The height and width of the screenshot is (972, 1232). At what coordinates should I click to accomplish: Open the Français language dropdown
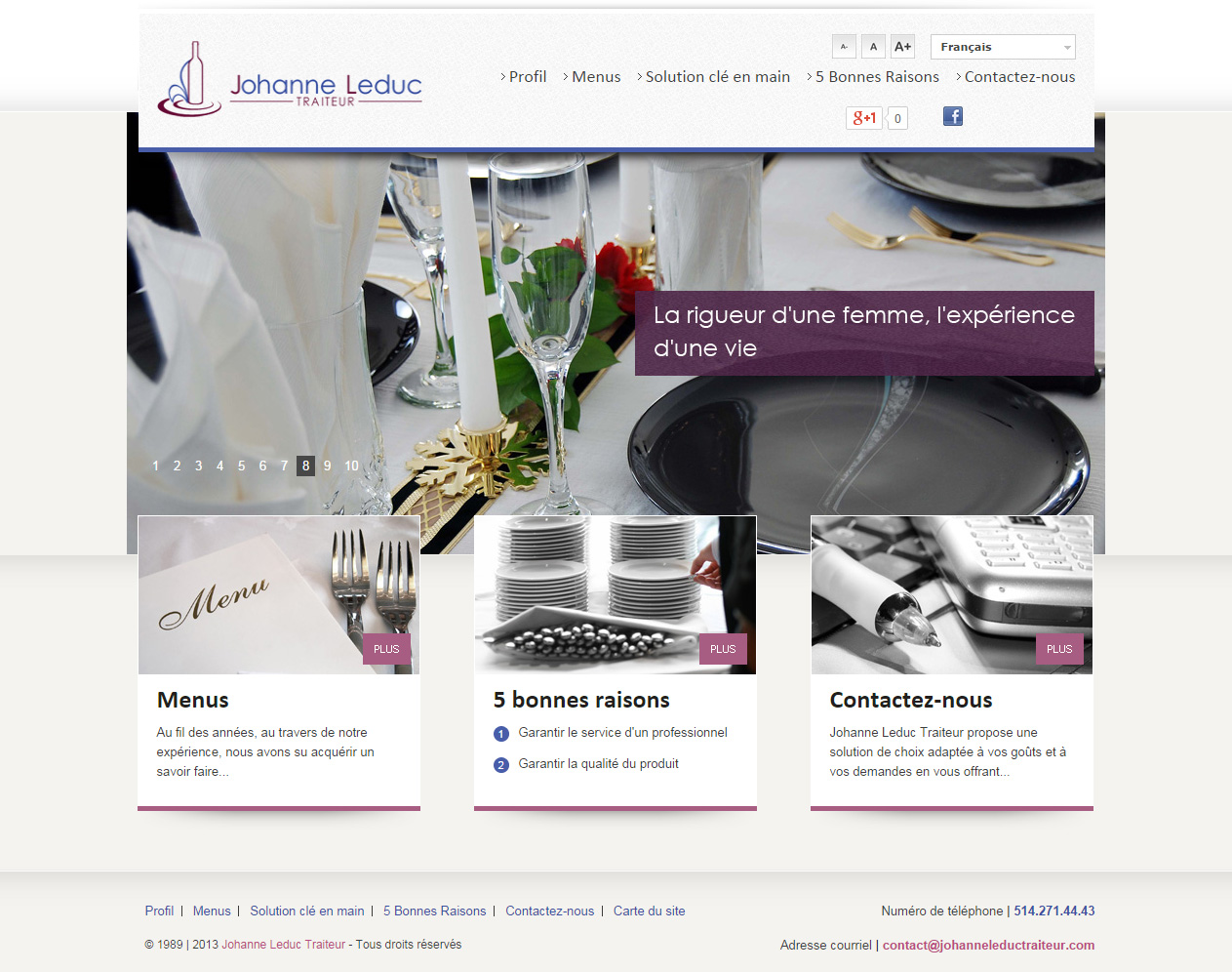point(1003,47)
